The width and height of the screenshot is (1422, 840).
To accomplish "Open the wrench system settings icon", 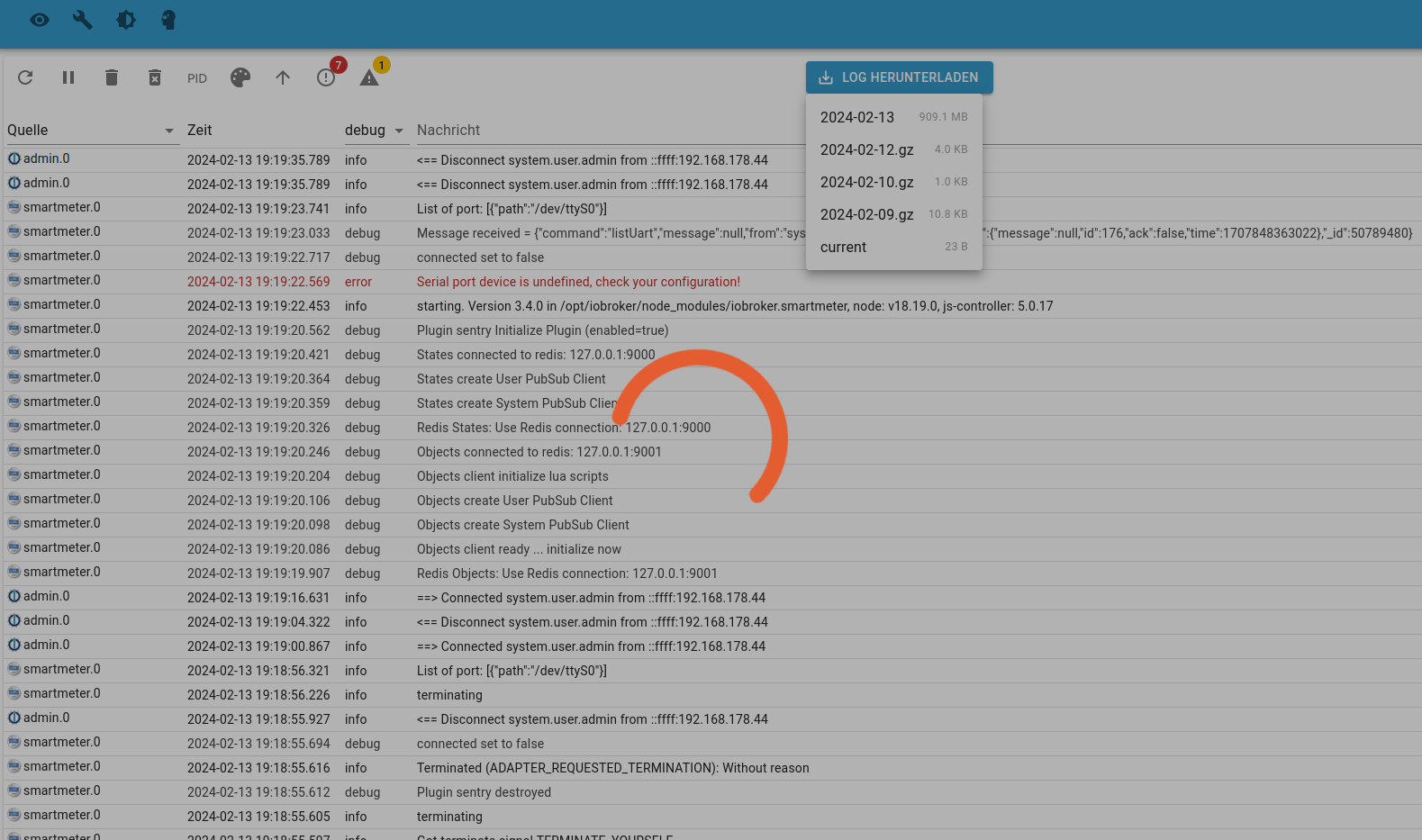I will [x=83, y=20].
